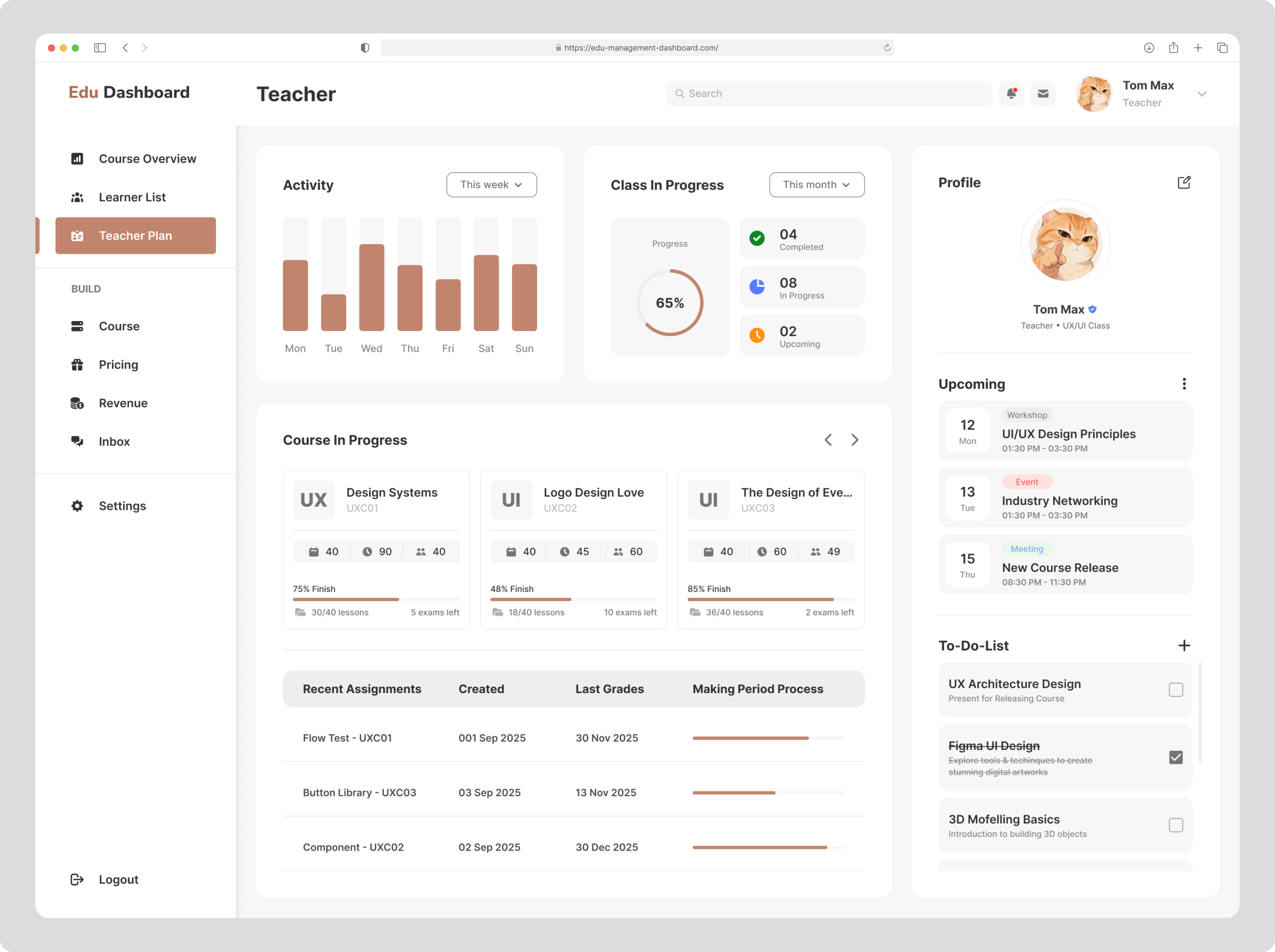Mark 3D Mofelling Basics as done
1275x952 pixels.
pos(1176,825)
